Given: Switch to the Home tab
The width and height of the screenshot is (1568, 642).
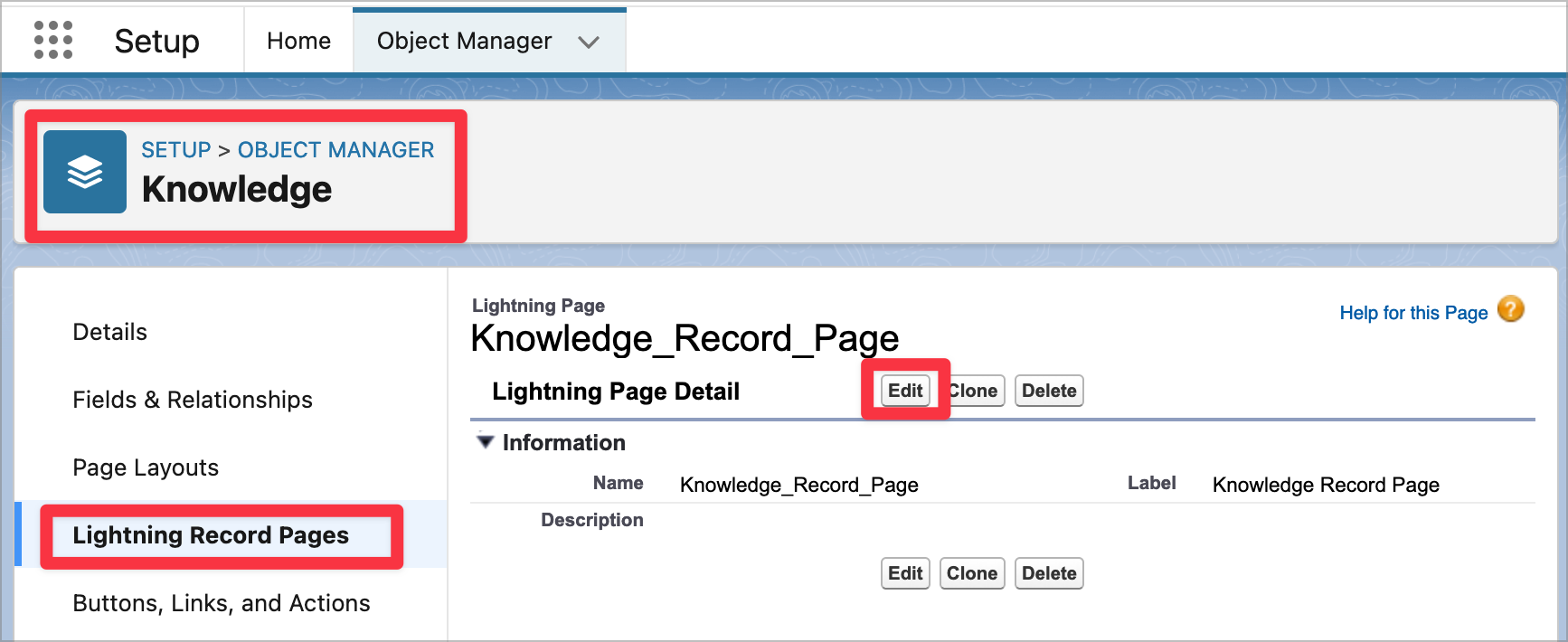Looking at the screenshot, I should tap(298, 42).
